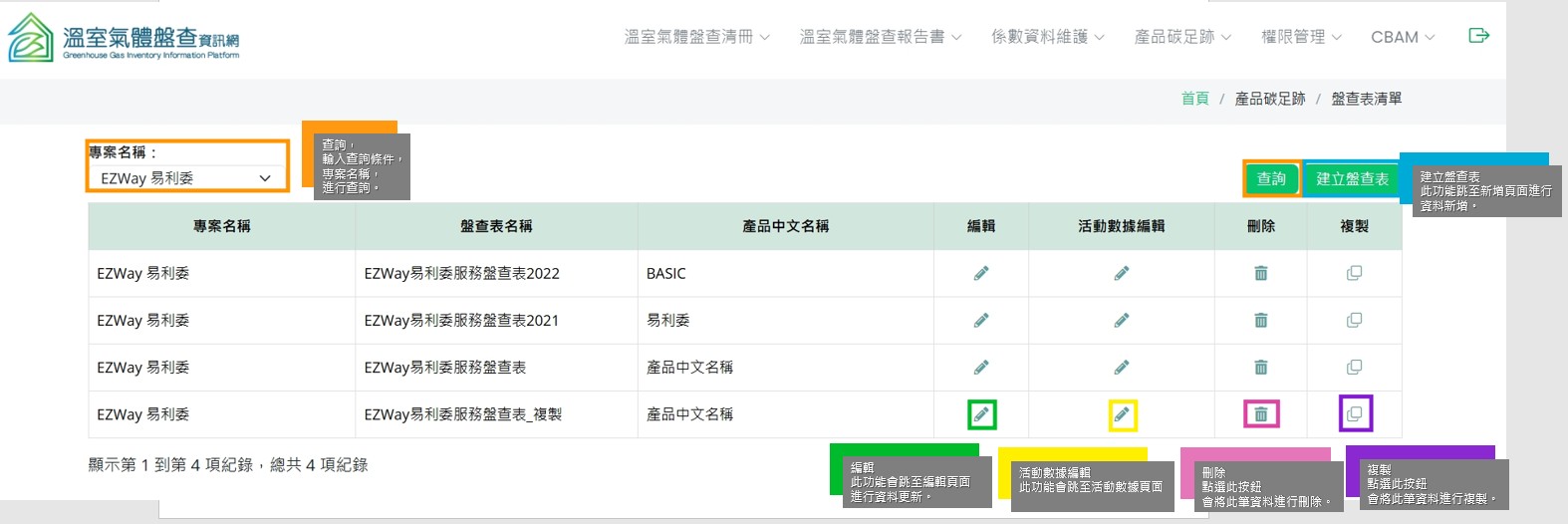Copy the EZWay易利委服務盤查表2021 record

click(x=1354, y=321)
